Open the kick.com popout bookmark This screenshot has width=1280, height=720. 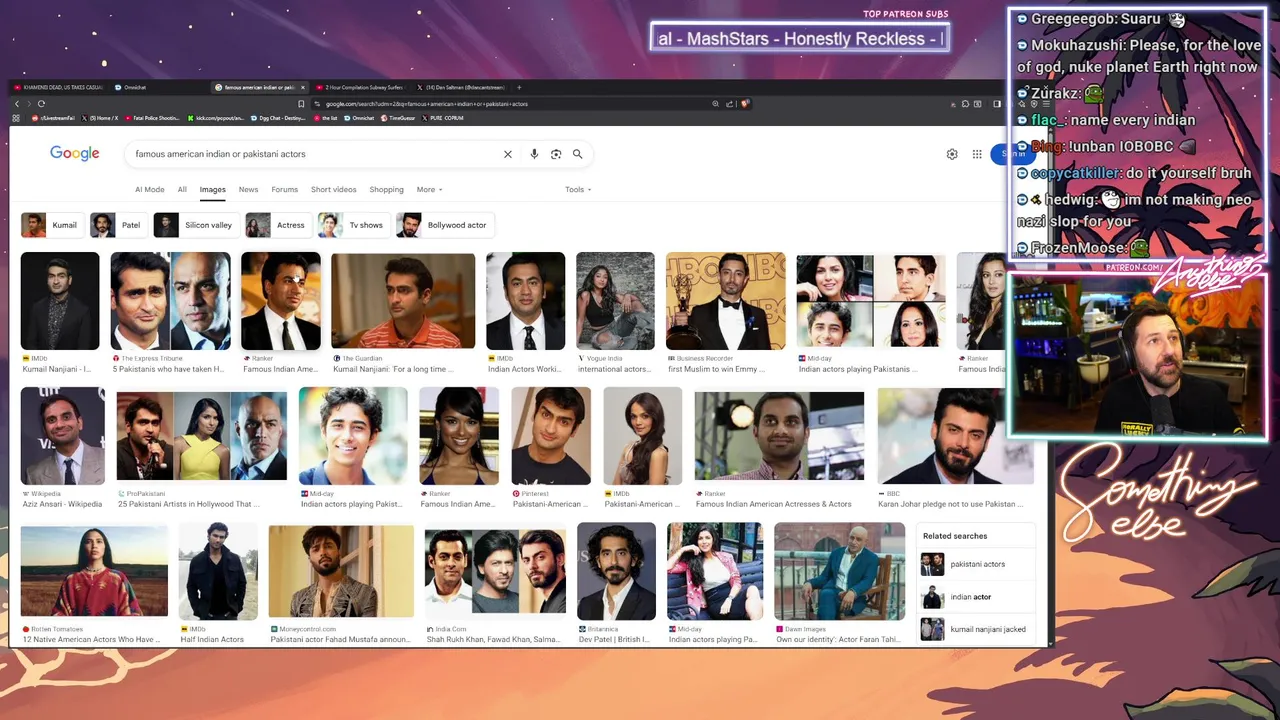tap(215, 118)
